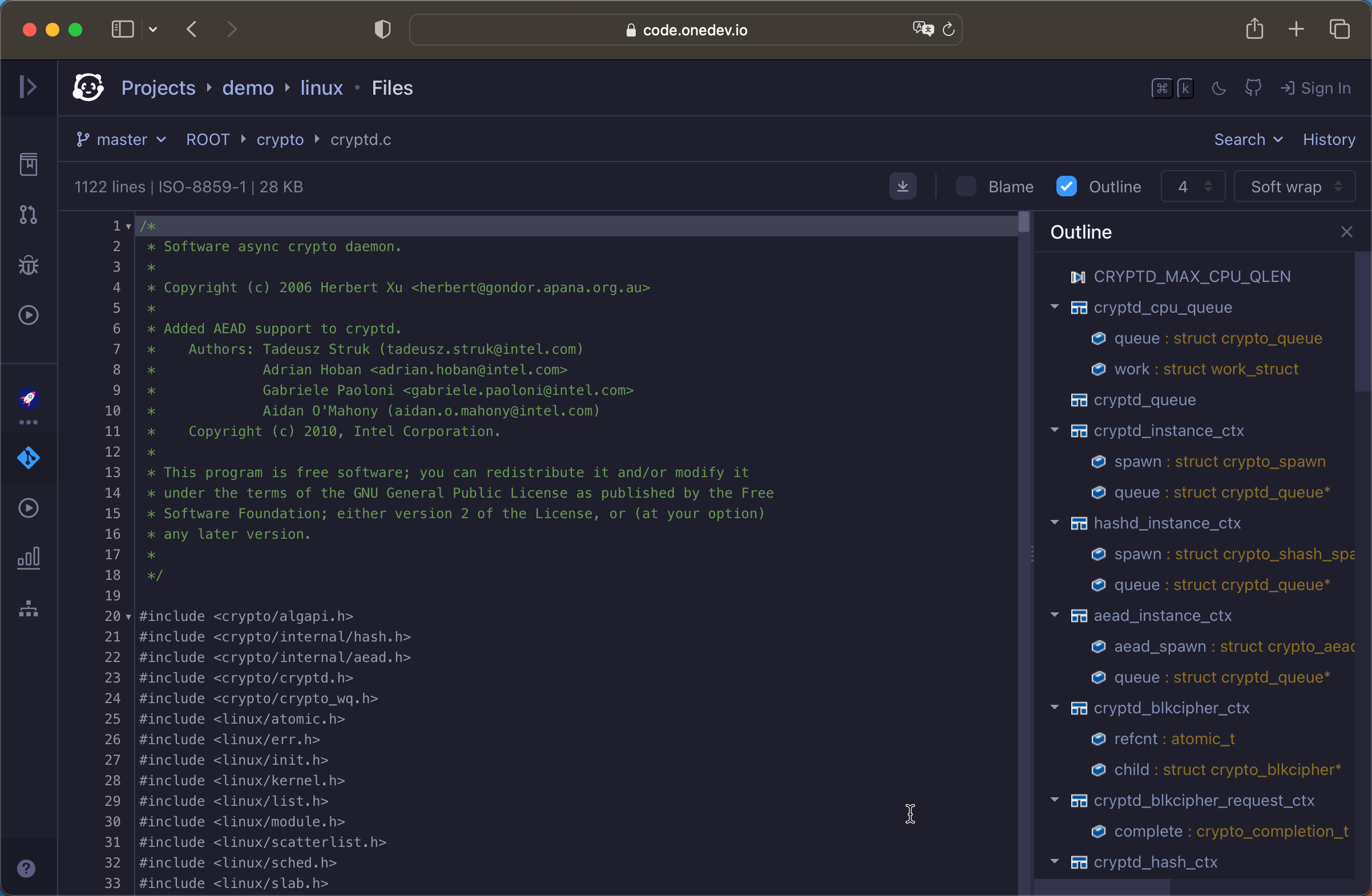Enable the Blame checkbox
Image resolution: width=1372 pixels, height=896 pixels.
point(966,185)
